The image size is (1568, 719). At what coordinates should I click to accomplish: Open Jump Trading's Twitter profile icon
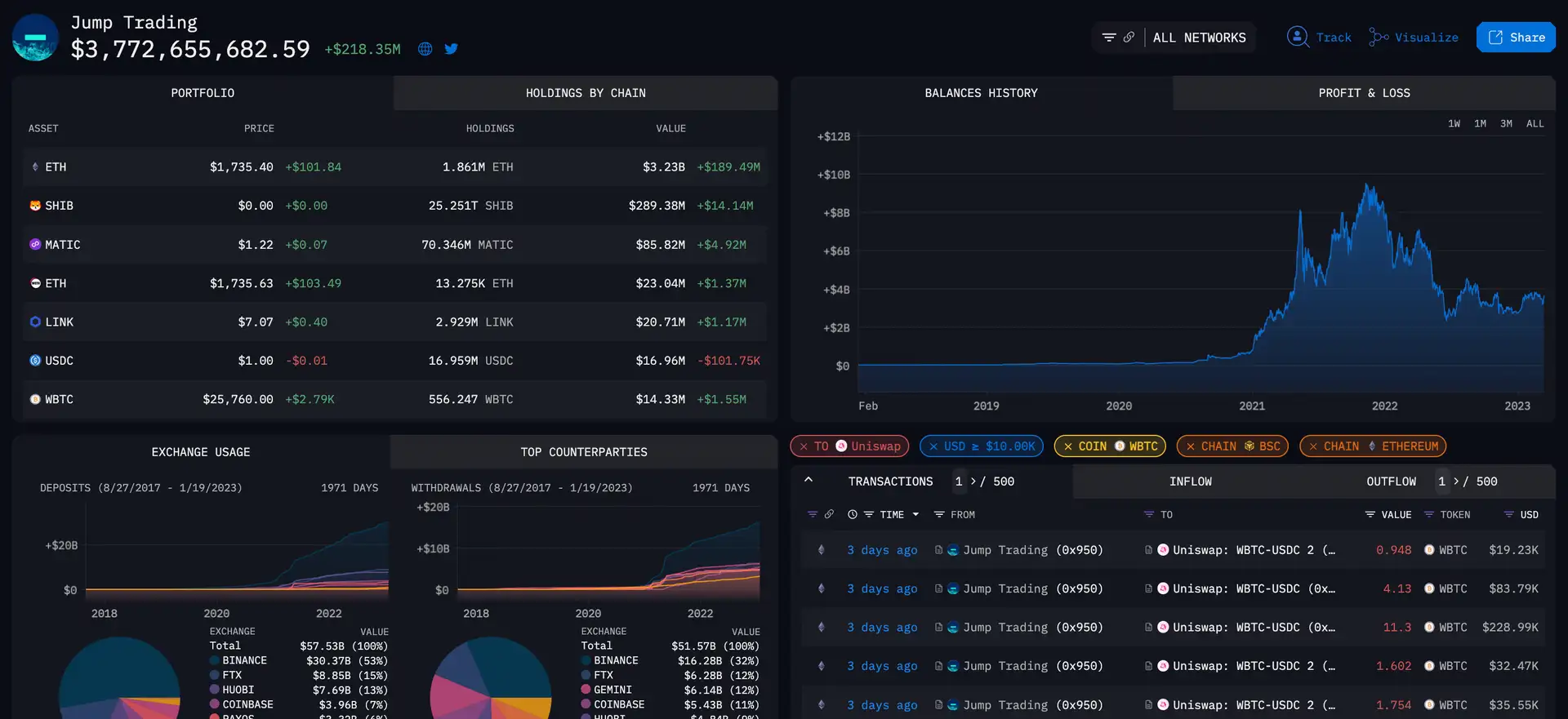pyautogui.click(x=451, y=49)
